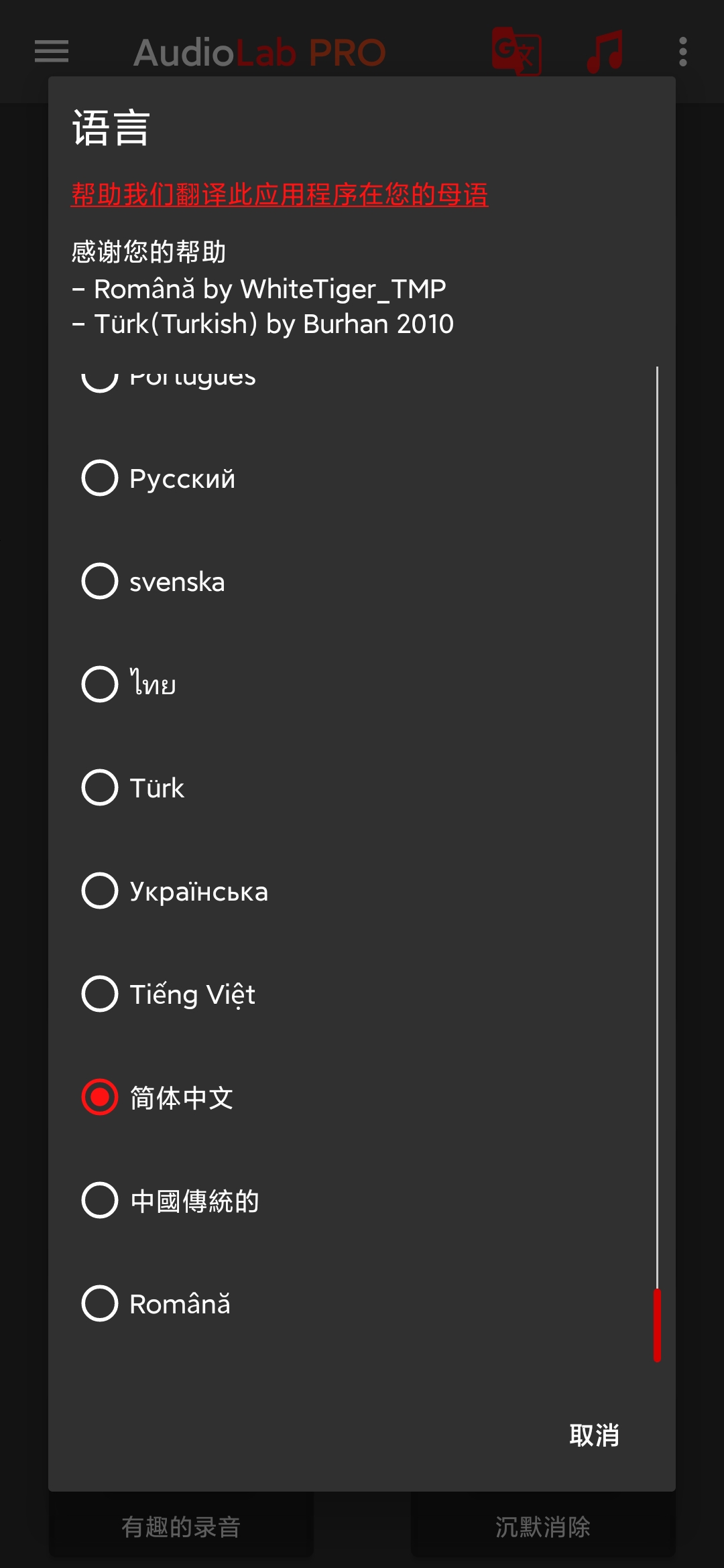Tap the translate language icon

(x=516, y=51)
